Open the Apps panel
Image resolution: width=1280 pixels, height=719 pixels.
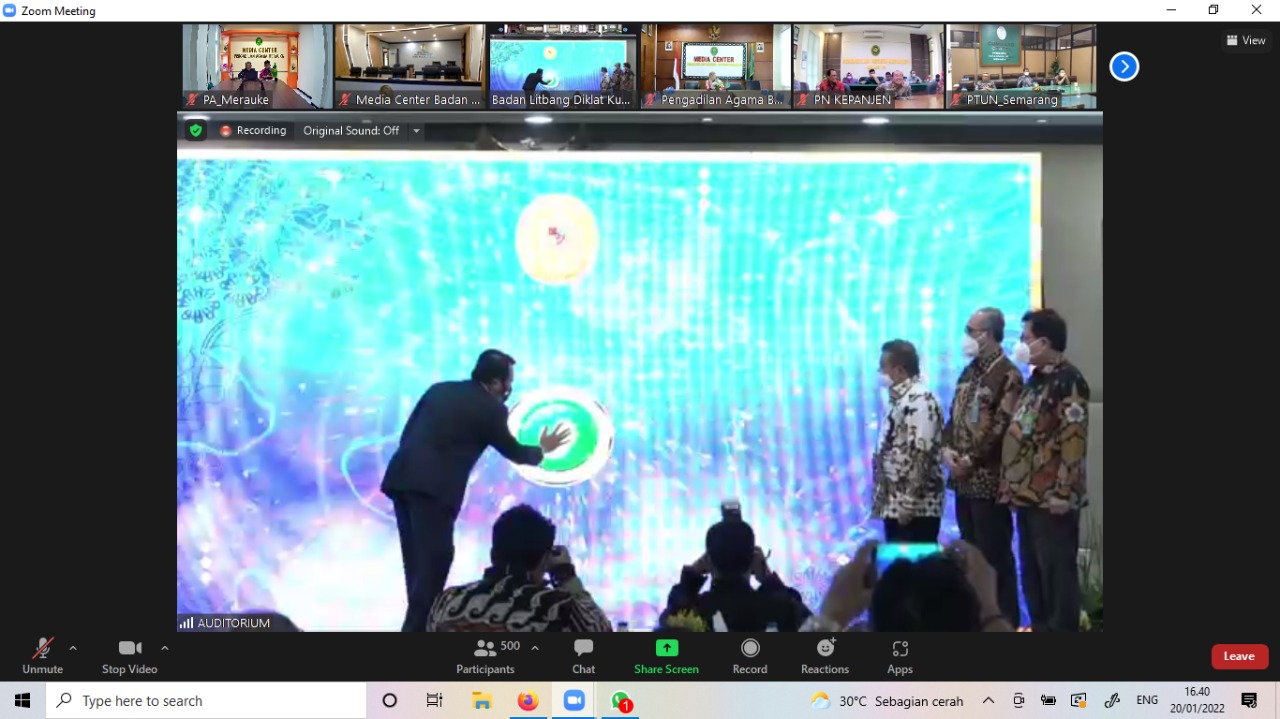[900, 656]
